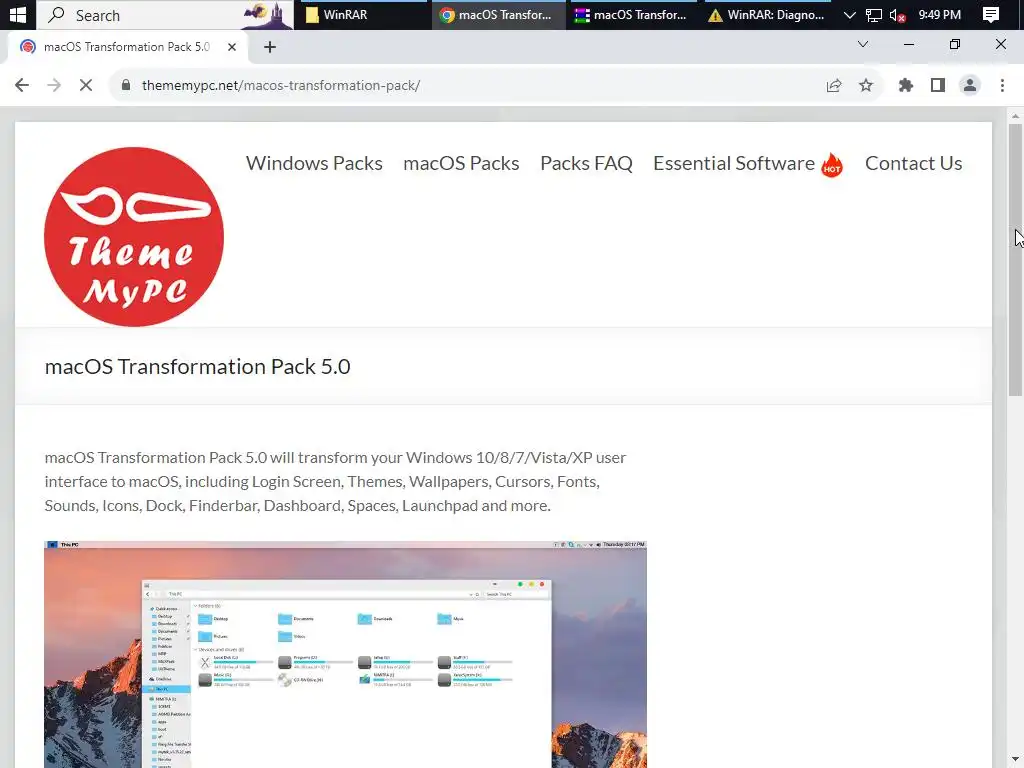
Task: Click the scrollbar down arrow
Action: 1015,760
